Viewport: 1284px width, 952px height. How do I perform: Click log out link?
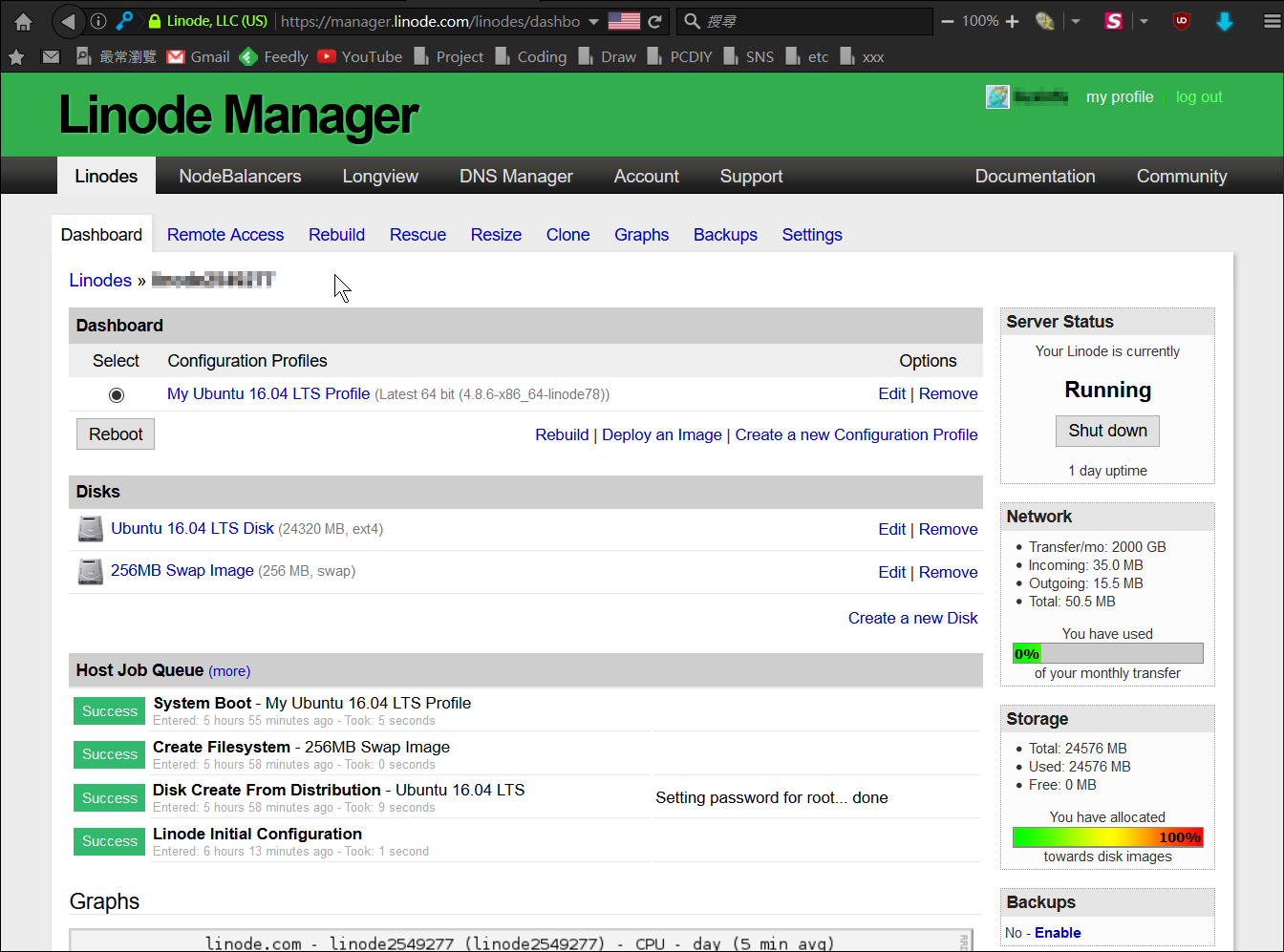[x=1199, y=96]
